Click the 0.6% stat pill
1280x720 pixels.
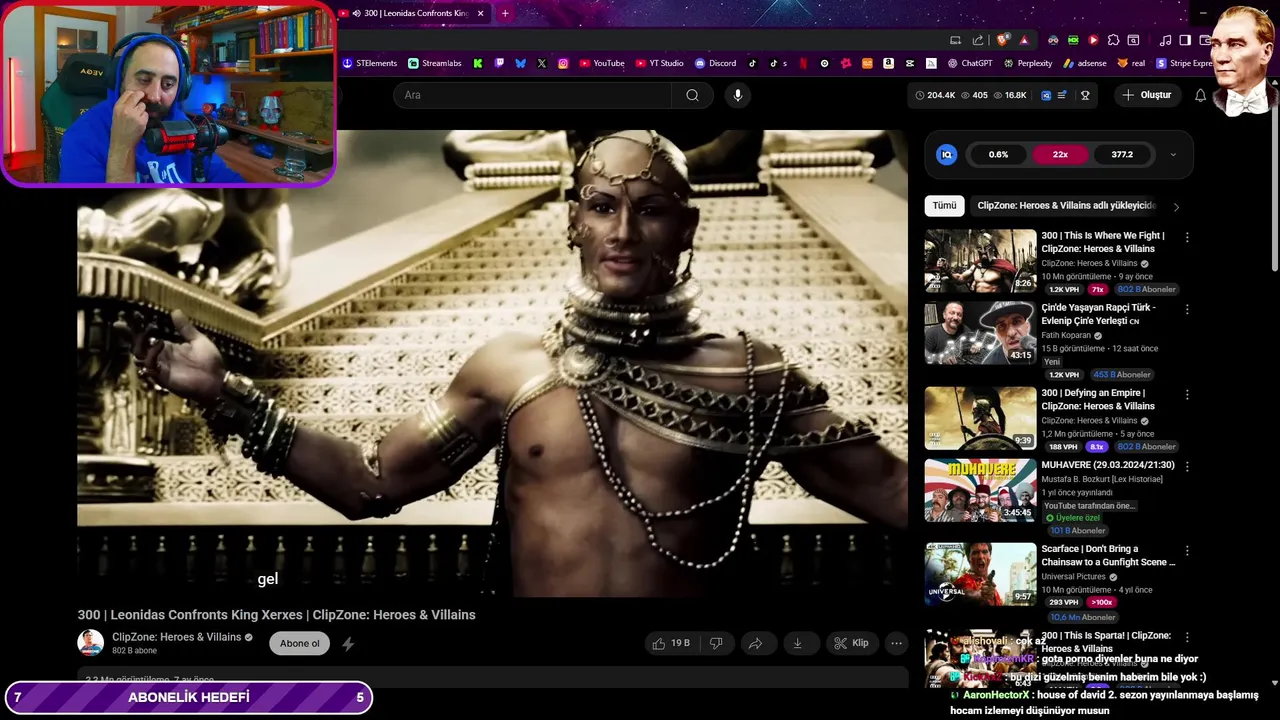998,154
